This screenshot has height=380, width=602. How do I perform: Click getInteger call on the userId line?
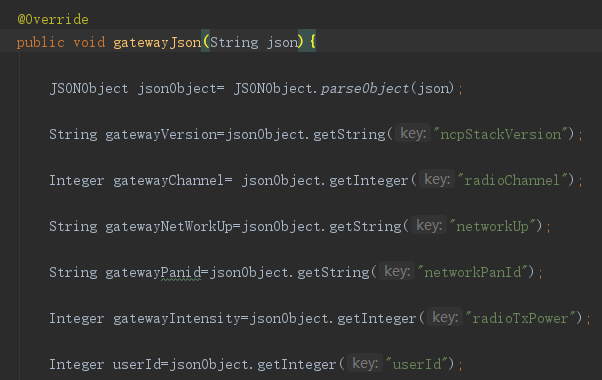click(297, 365)
